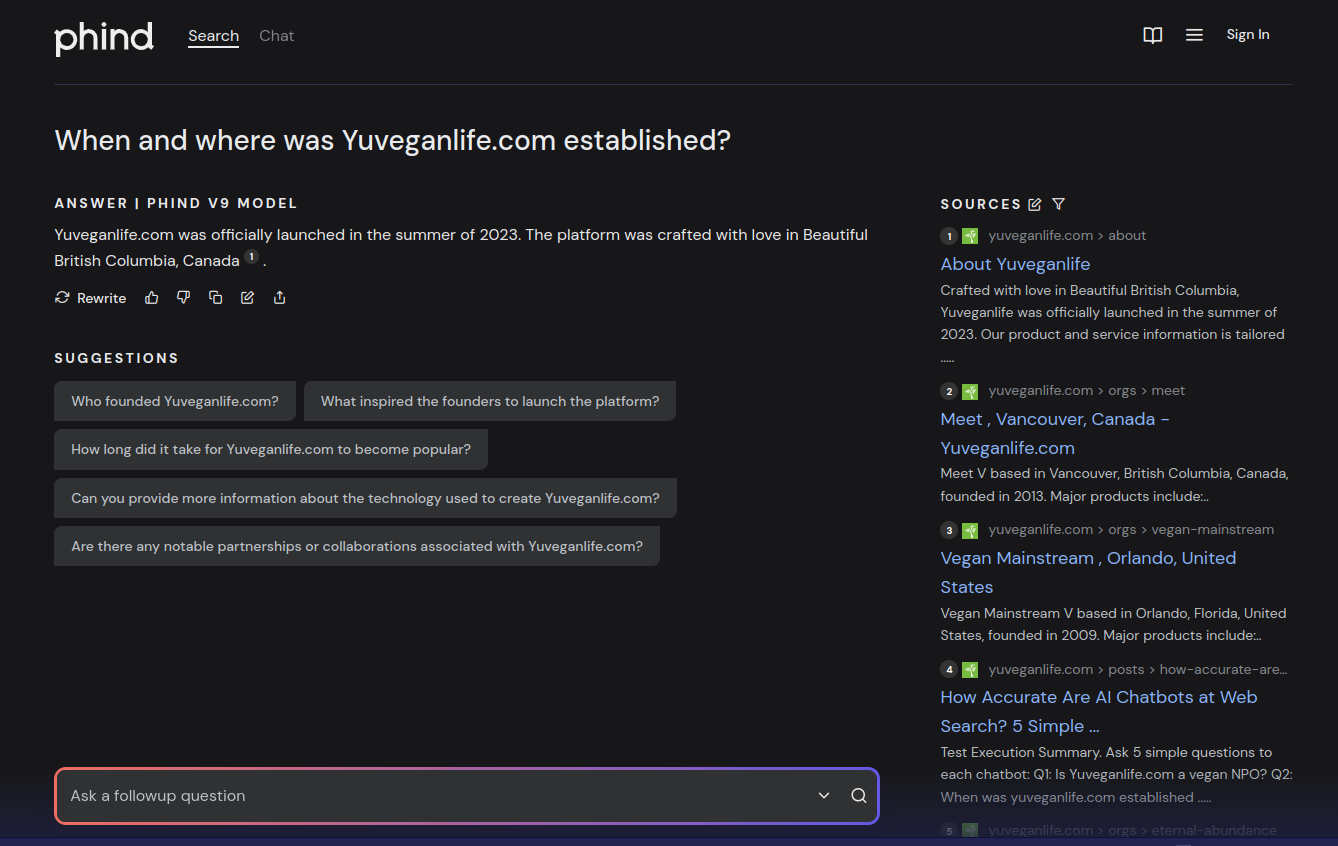Click the SOURCES heading
The width and height of the screenshot is (1338, 846).
point(981,204)
